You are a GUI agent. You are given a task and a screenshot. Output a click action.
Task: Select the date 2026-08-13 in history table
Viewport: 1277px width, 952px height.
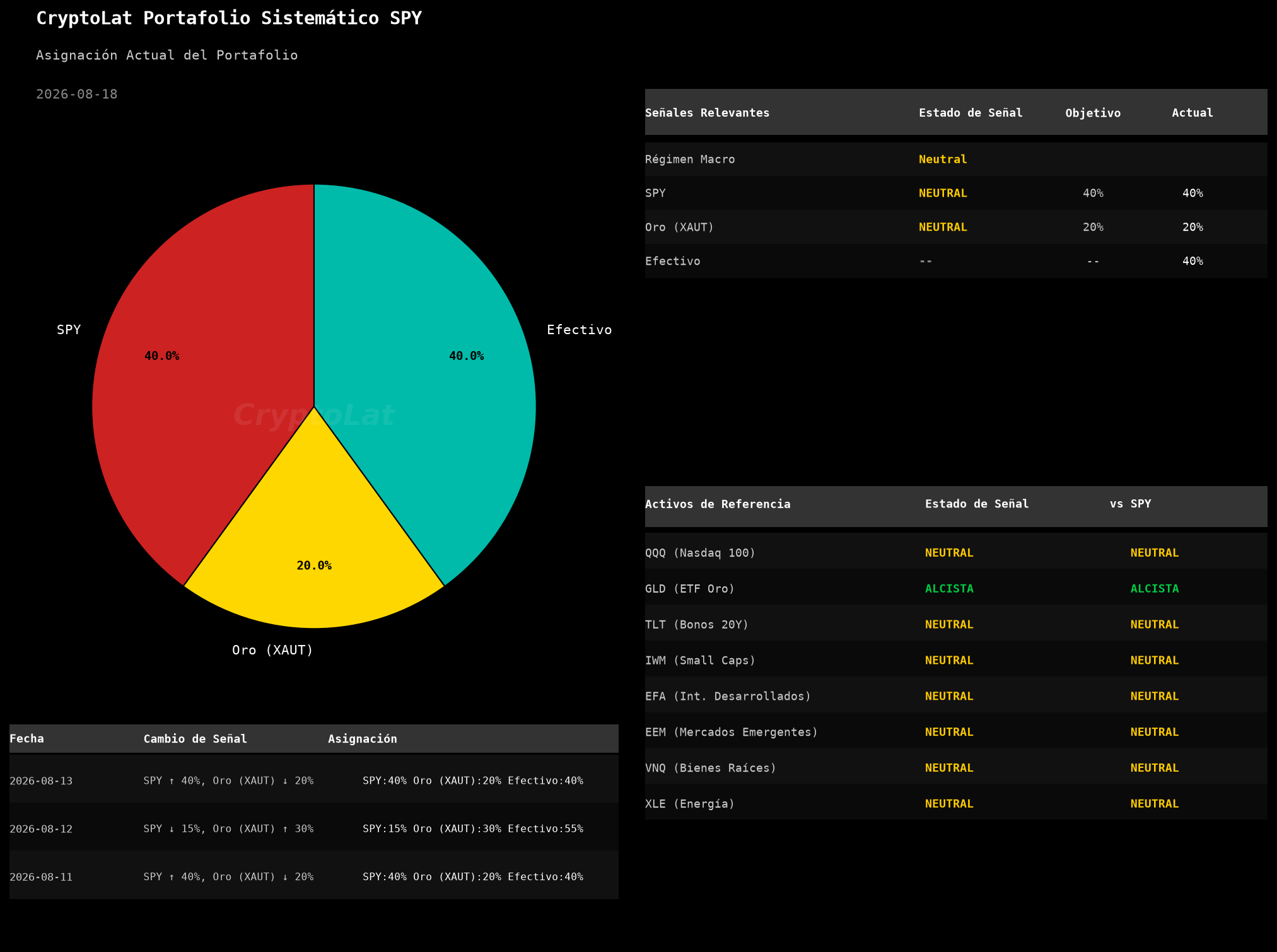point(41,781)
